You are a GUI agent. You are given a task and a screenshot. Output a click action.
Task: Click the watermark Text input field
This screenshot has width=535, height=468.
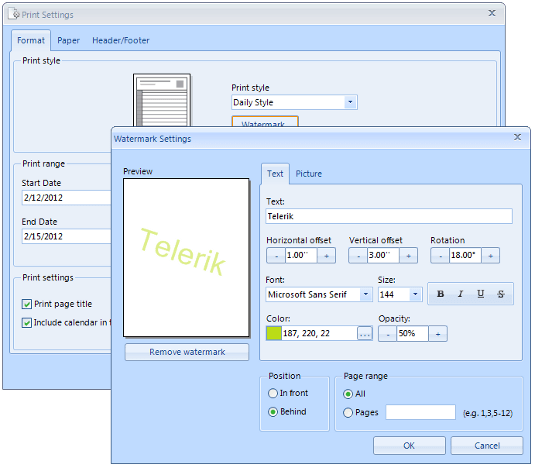(x=389, y=216)
